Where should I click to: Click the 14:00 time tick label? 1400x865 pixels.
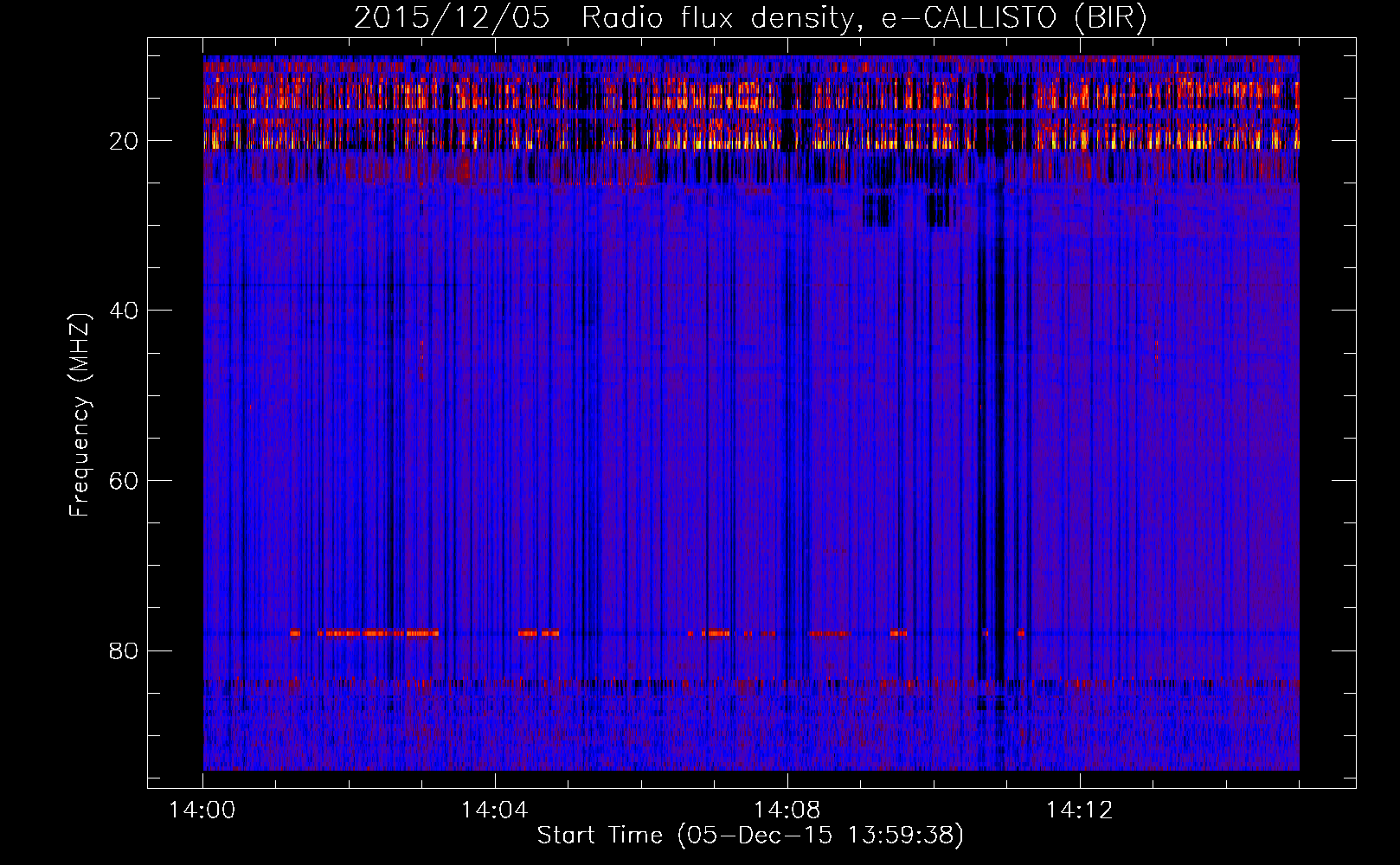202,811
